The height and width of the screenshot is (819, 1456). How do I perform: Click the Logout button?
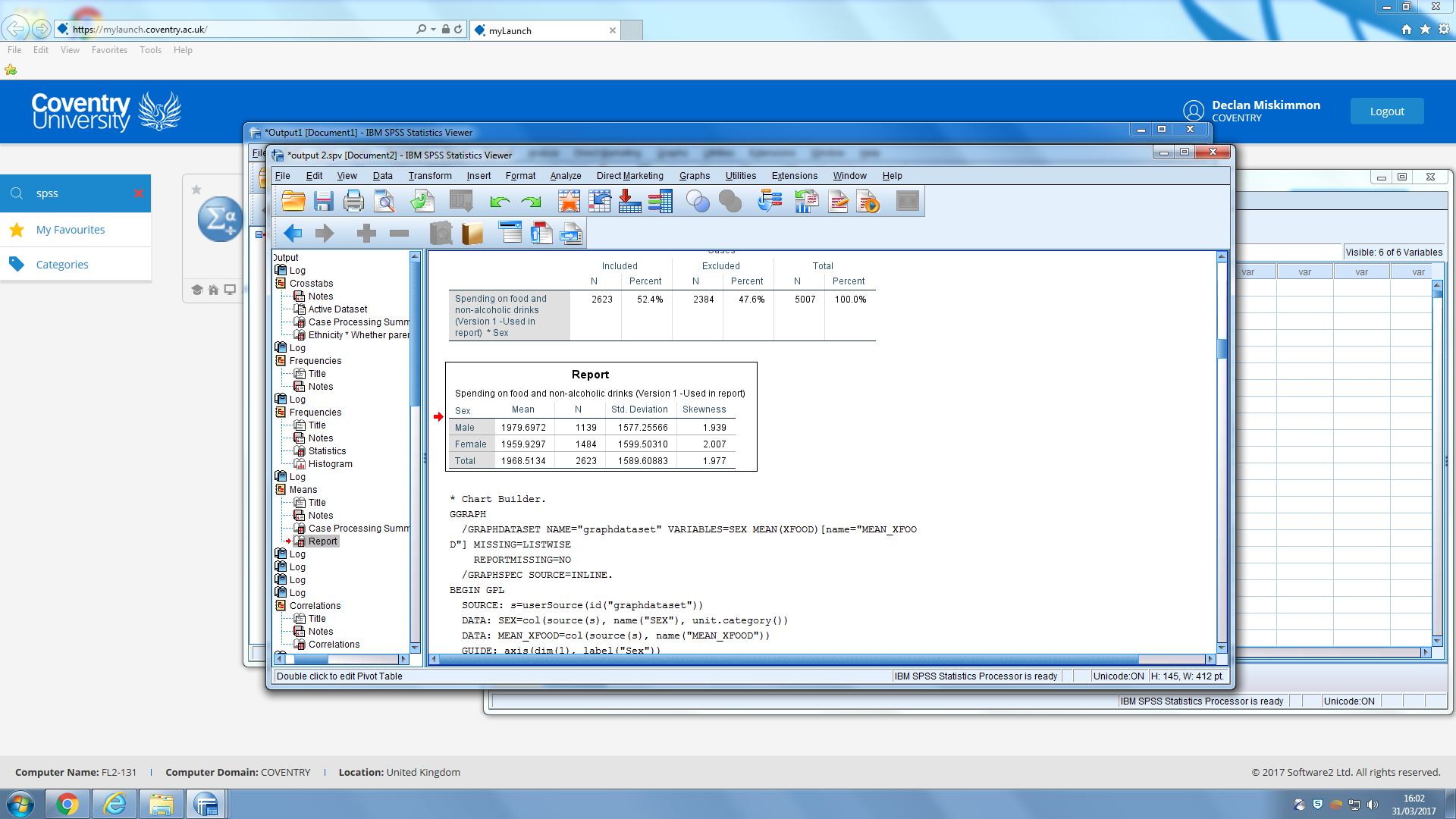pyautogui.click(x=1387, y=111)
